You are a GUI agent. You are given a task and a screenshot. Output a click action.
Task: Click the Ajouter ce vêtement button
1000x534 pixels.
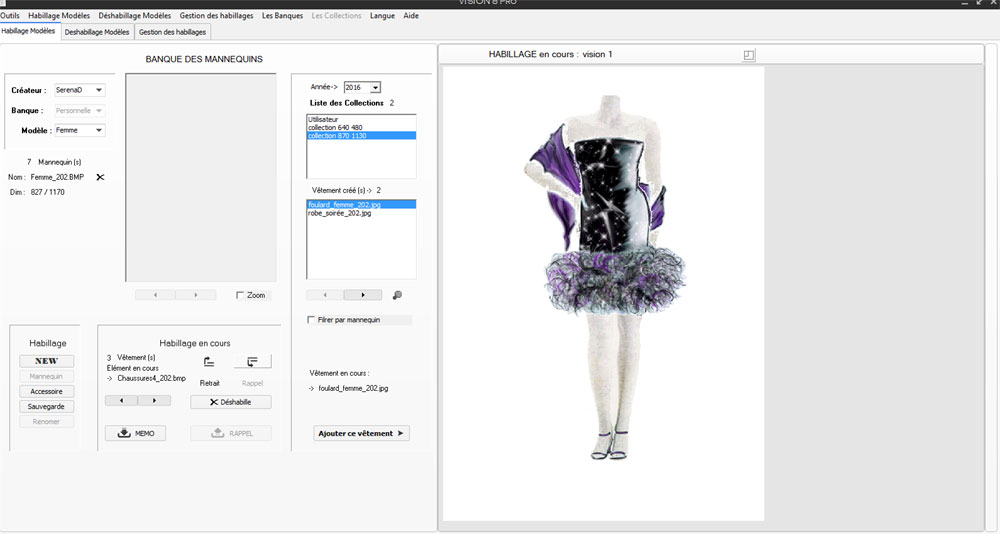362,433
